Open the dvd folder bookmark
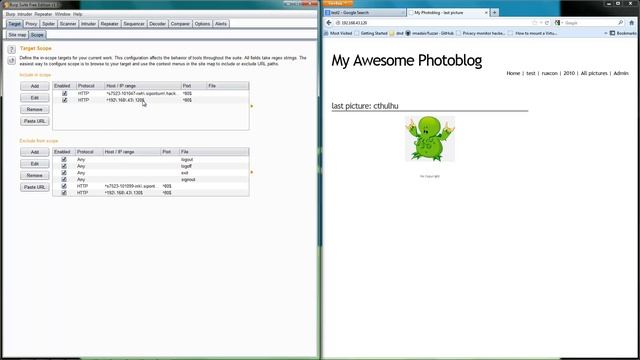The width and height of the screenshot is (640, 360). (x=396, y=33)
